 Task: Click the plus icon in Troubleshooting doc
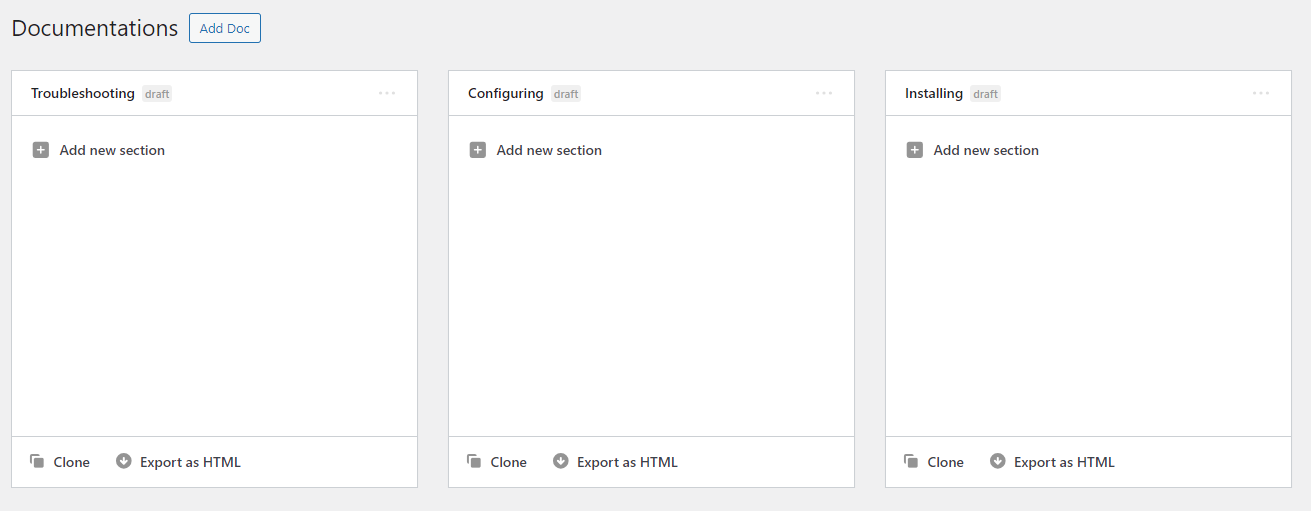point(41,150)
